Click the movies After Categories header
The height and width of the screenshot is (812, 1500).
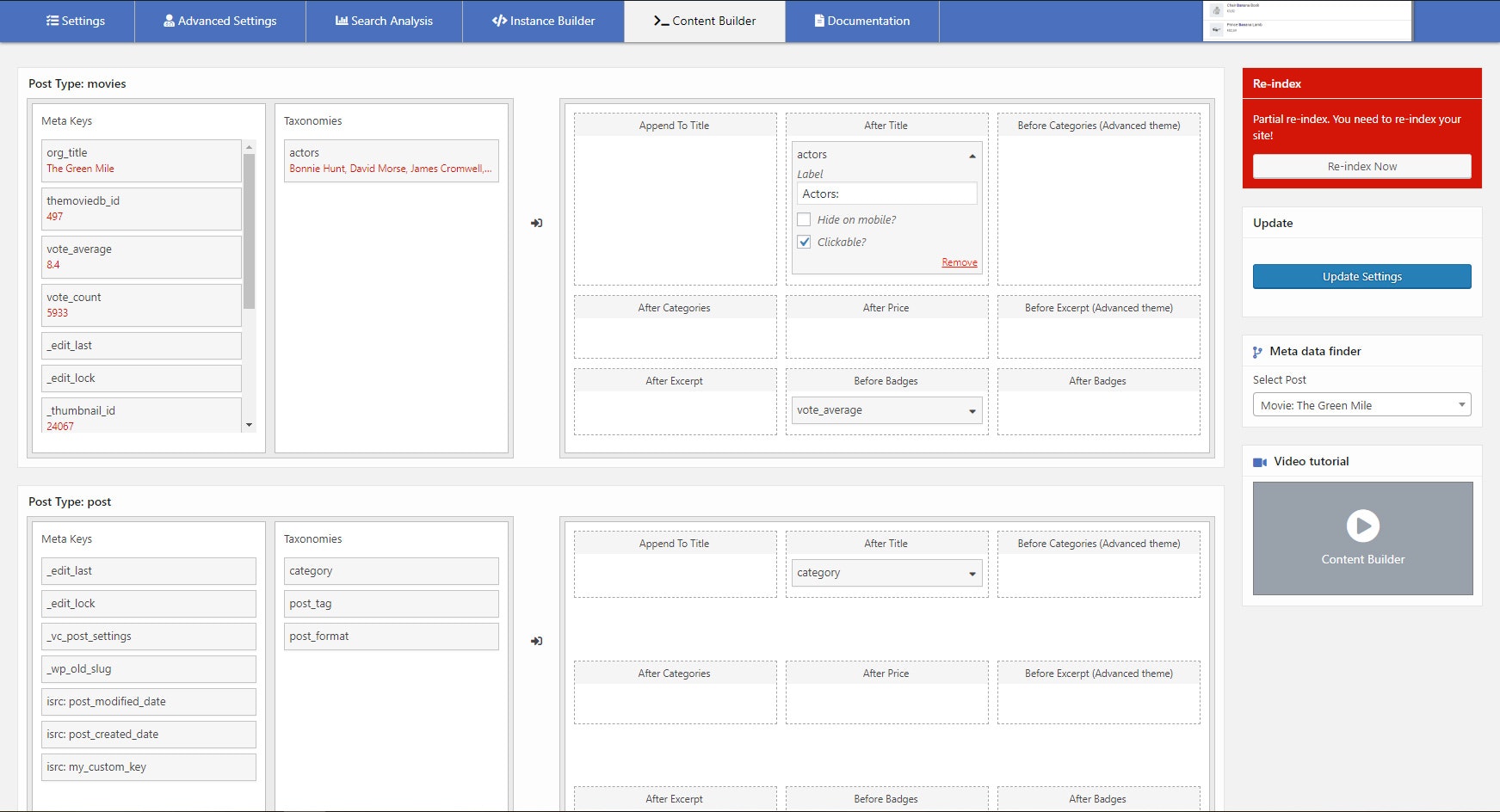675,308
